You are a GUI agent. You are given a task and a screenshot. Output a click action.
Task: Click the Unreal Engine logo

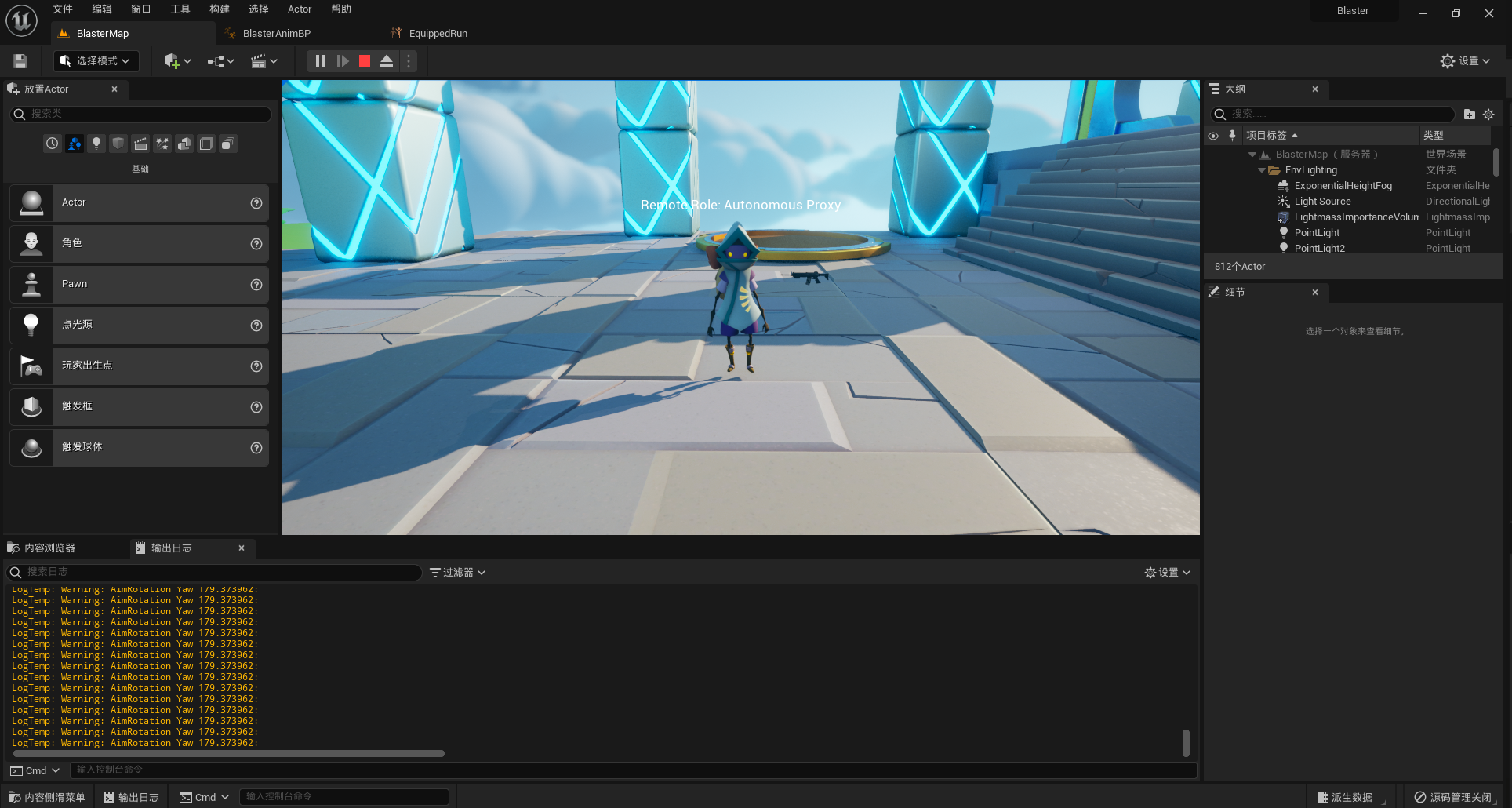click(21, 21)
